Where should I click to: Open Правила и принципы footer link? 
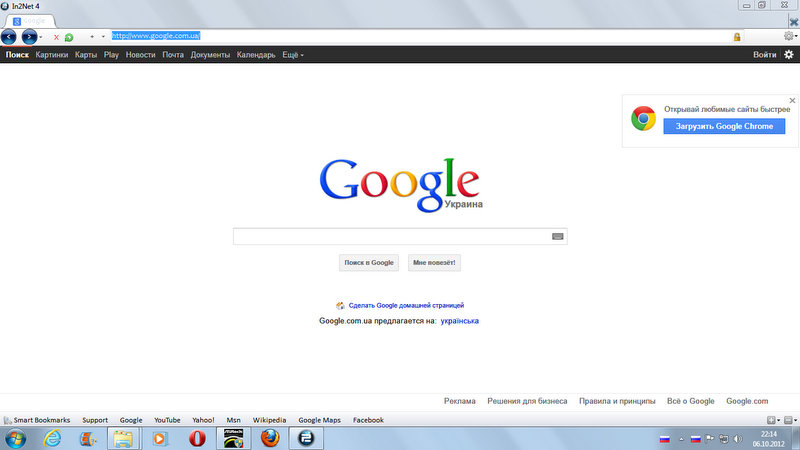617,401
